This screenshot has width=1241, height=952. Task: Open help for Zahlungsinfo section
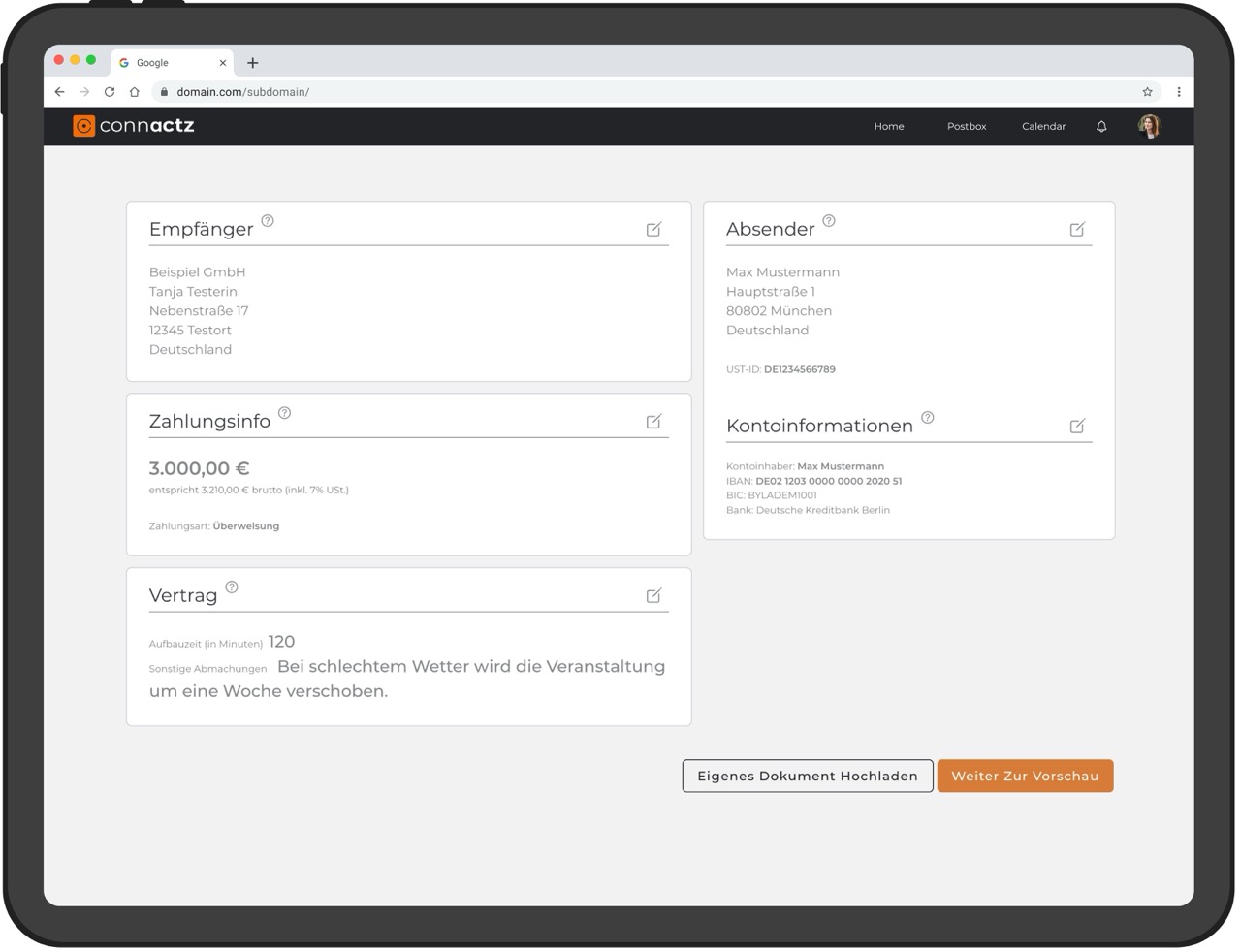(283, 411)
